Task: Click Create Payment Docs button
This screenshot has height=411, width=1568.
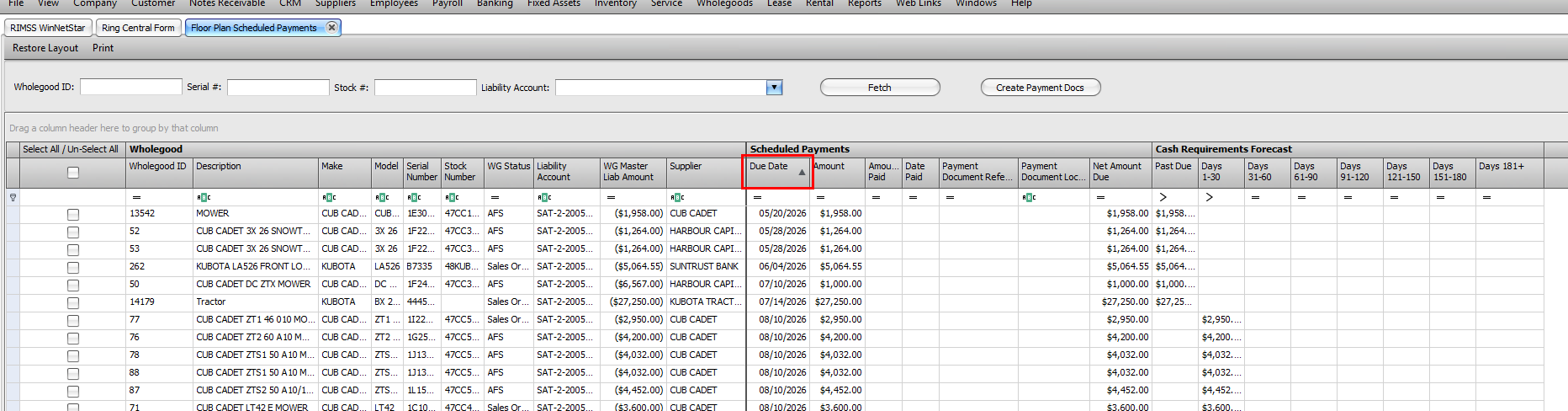Action: pyautogui.click(x=1041, y=88)
